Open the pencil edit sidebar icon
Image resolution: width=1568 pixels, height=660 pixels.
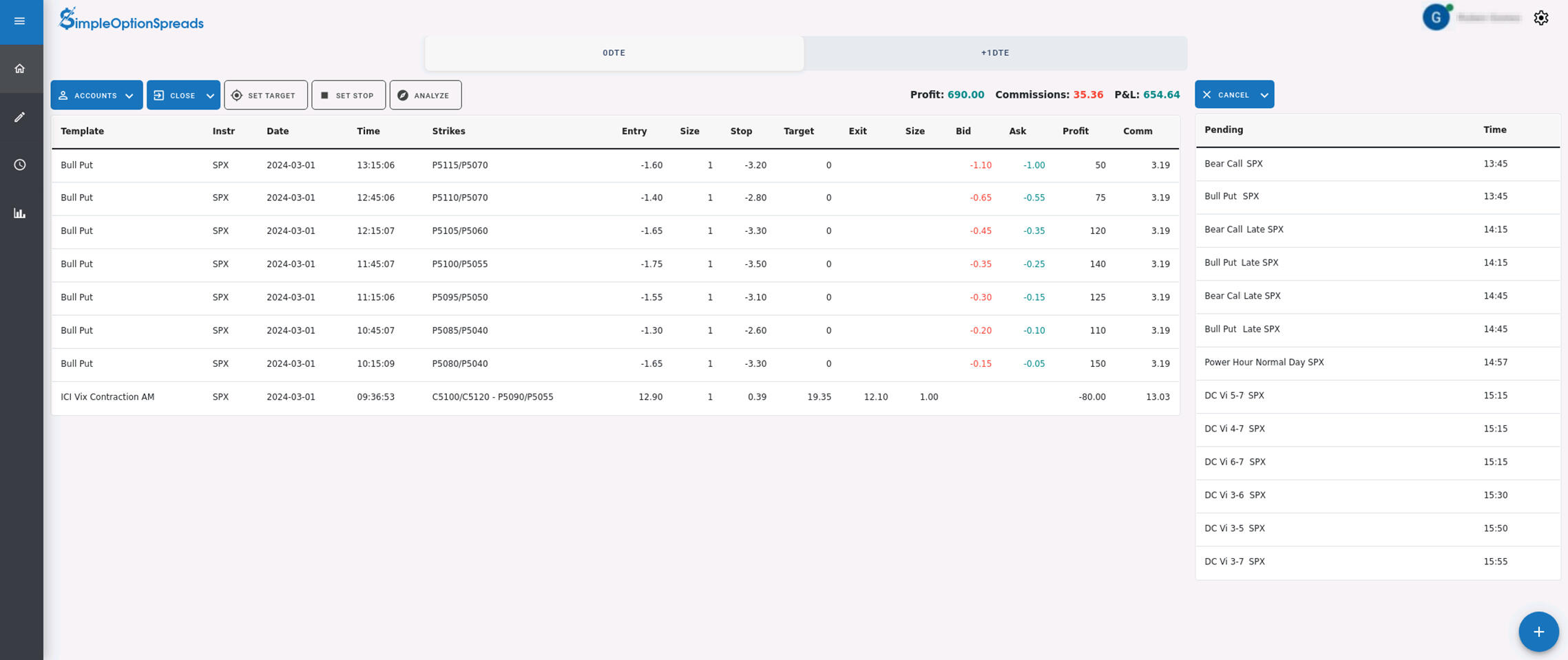pyautogui.click(x=20, y=117)
